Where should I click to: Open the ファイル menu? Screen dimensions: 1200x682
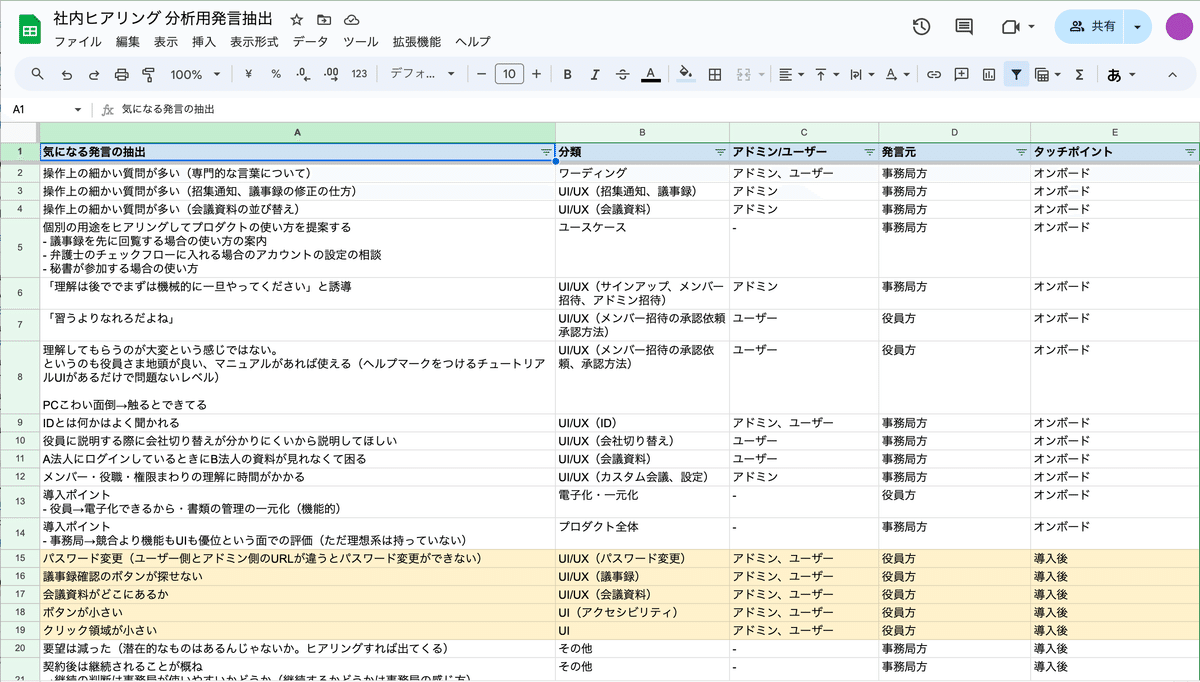(77, 42)
